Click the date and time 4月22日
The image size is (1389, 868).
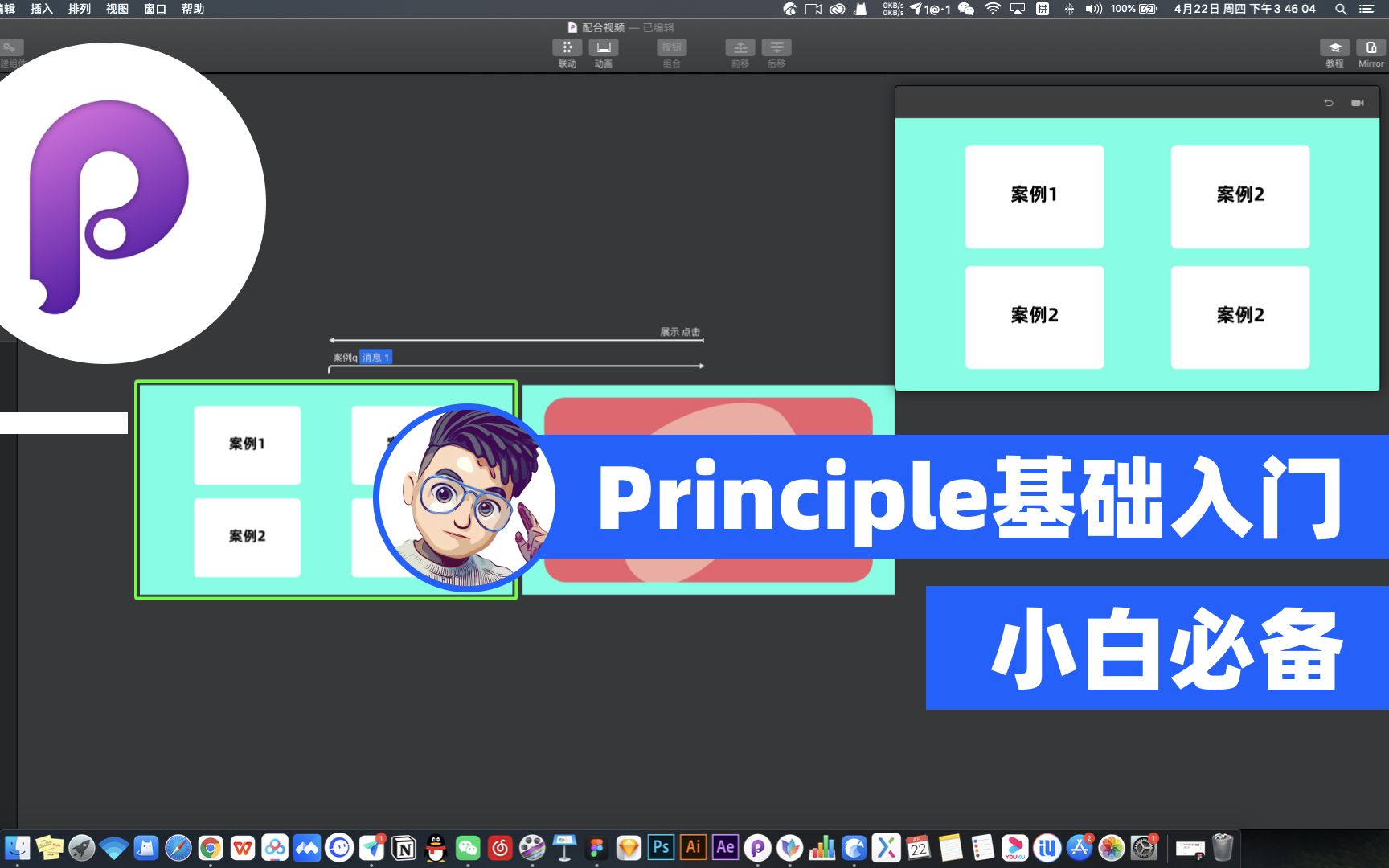[1244, 9]
